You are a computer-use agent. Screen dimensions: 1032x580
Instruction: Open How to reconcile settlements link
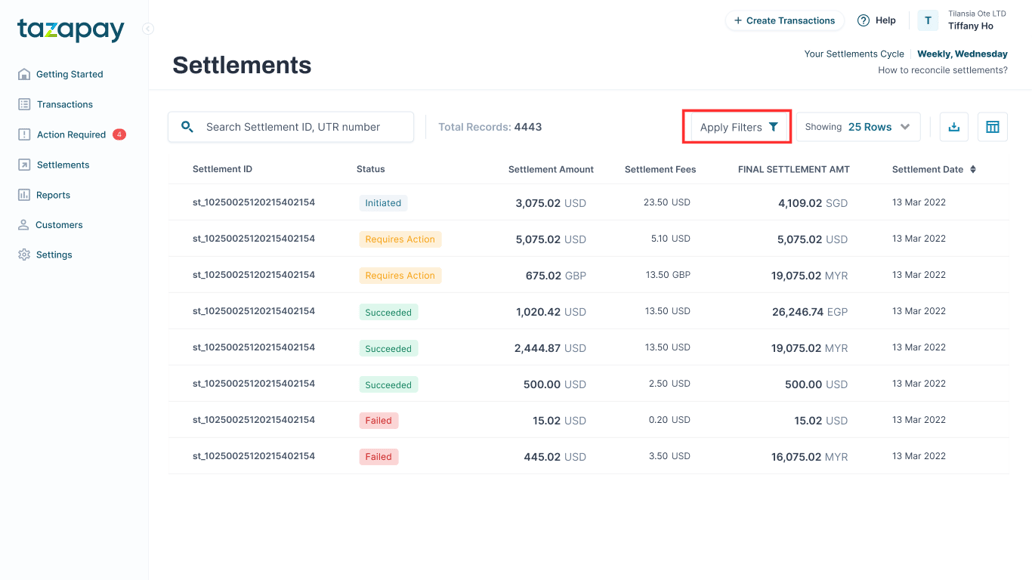942,70
